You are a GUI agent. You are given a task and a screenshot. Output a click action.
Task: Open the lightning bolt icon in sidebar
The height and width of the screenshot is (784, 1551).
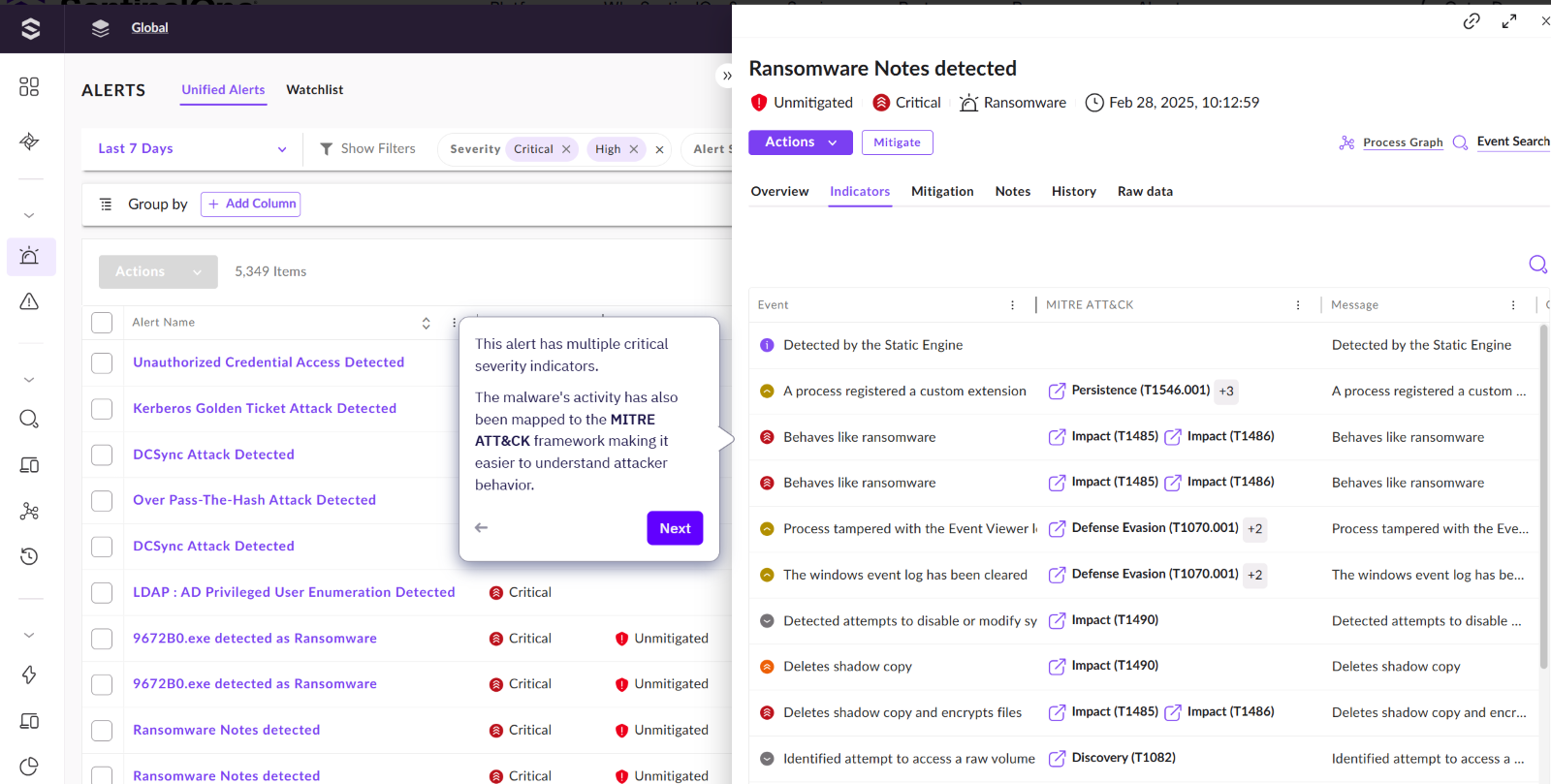point(29,674)
